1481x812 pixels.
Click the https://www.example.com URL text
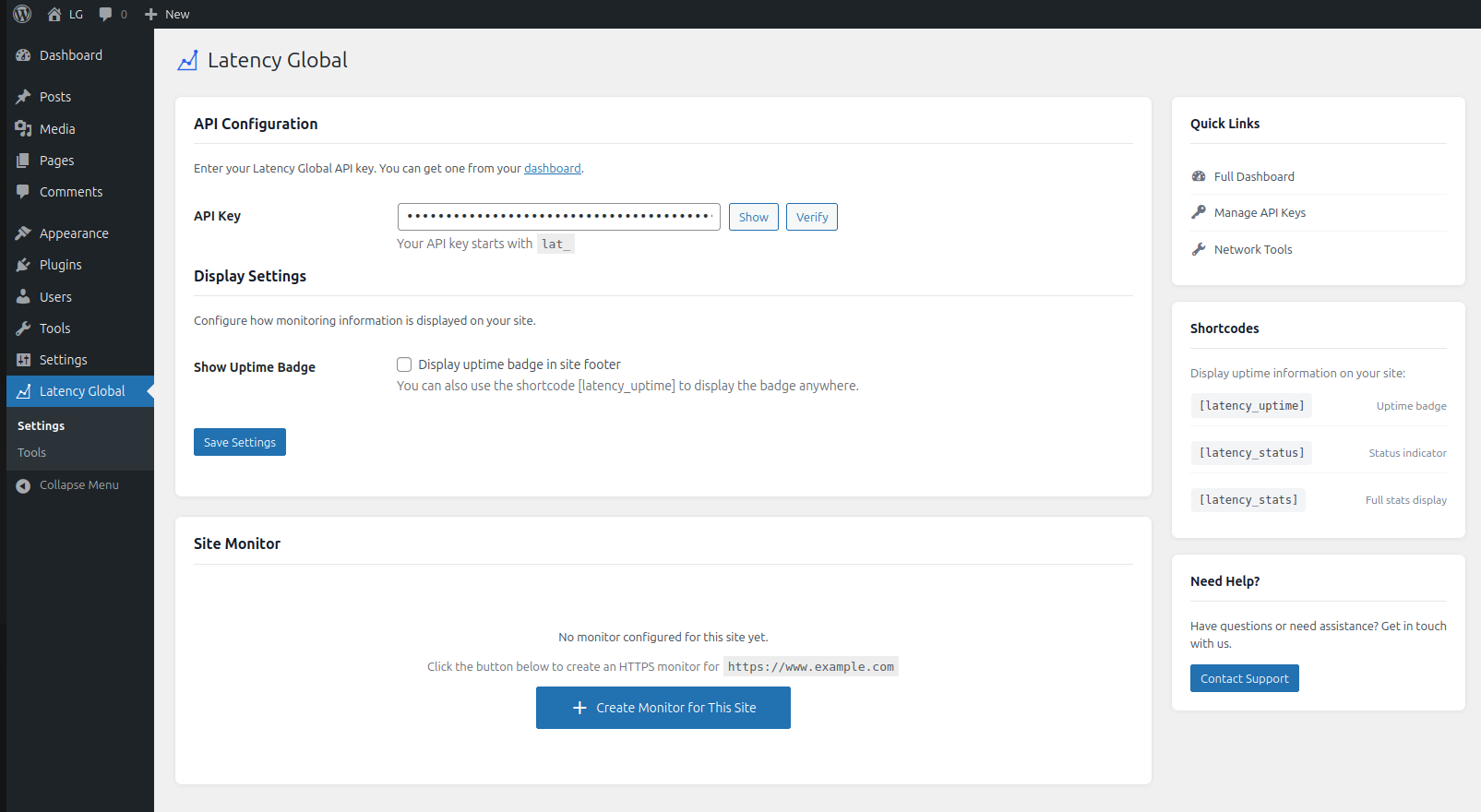point(811,667)
